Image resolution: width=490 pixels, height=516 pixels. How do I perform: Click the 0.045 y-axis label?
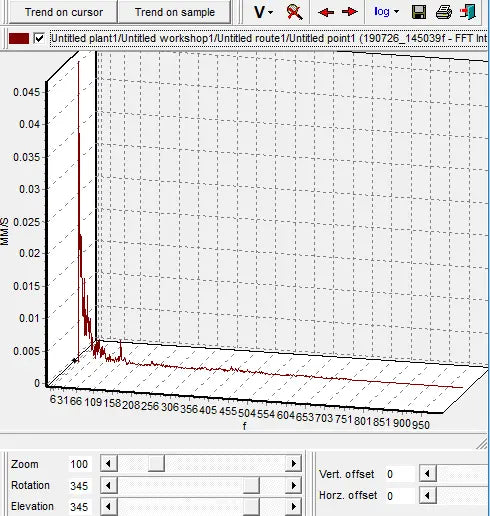tap(26, 92)
